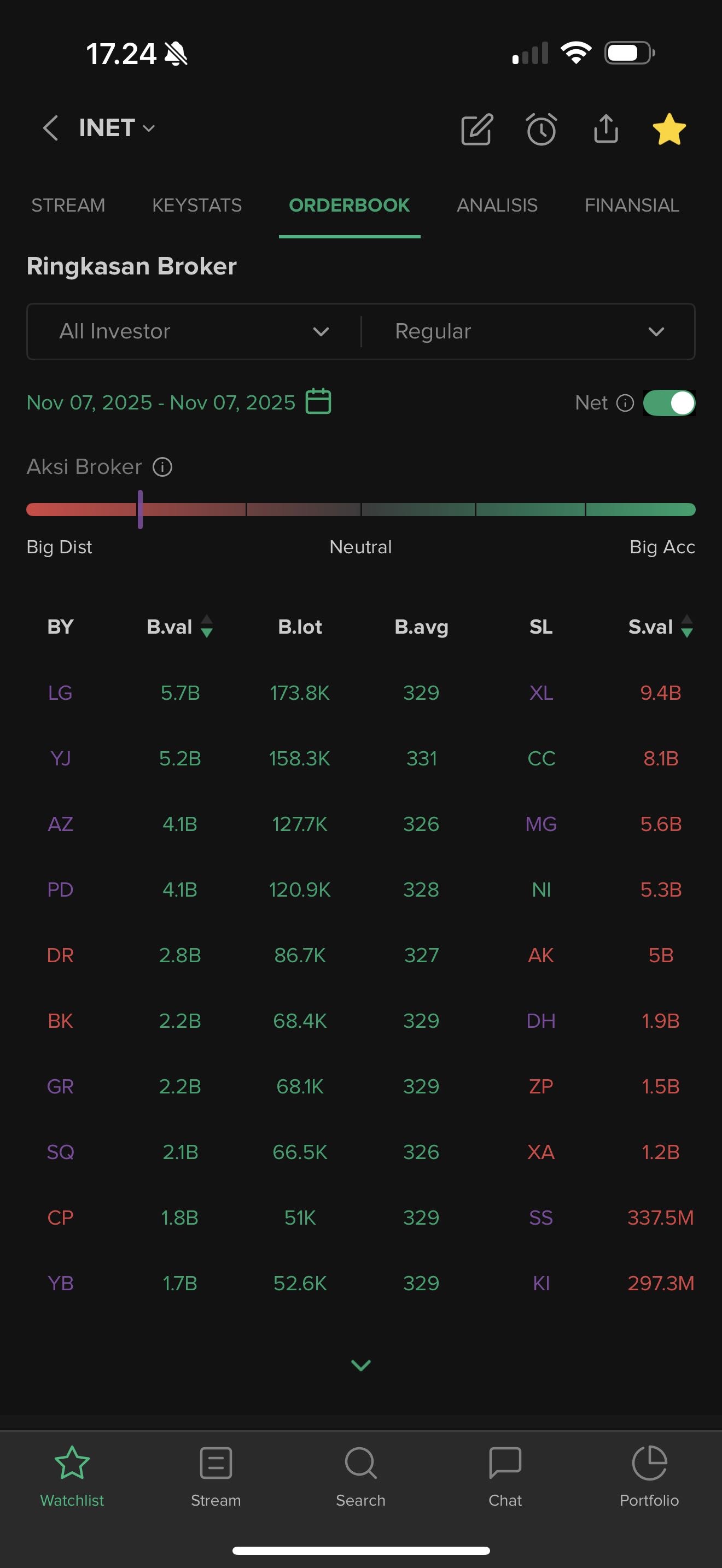
Task: Toggle the yellow watchlist star
Action: click(x=669, y=129)
